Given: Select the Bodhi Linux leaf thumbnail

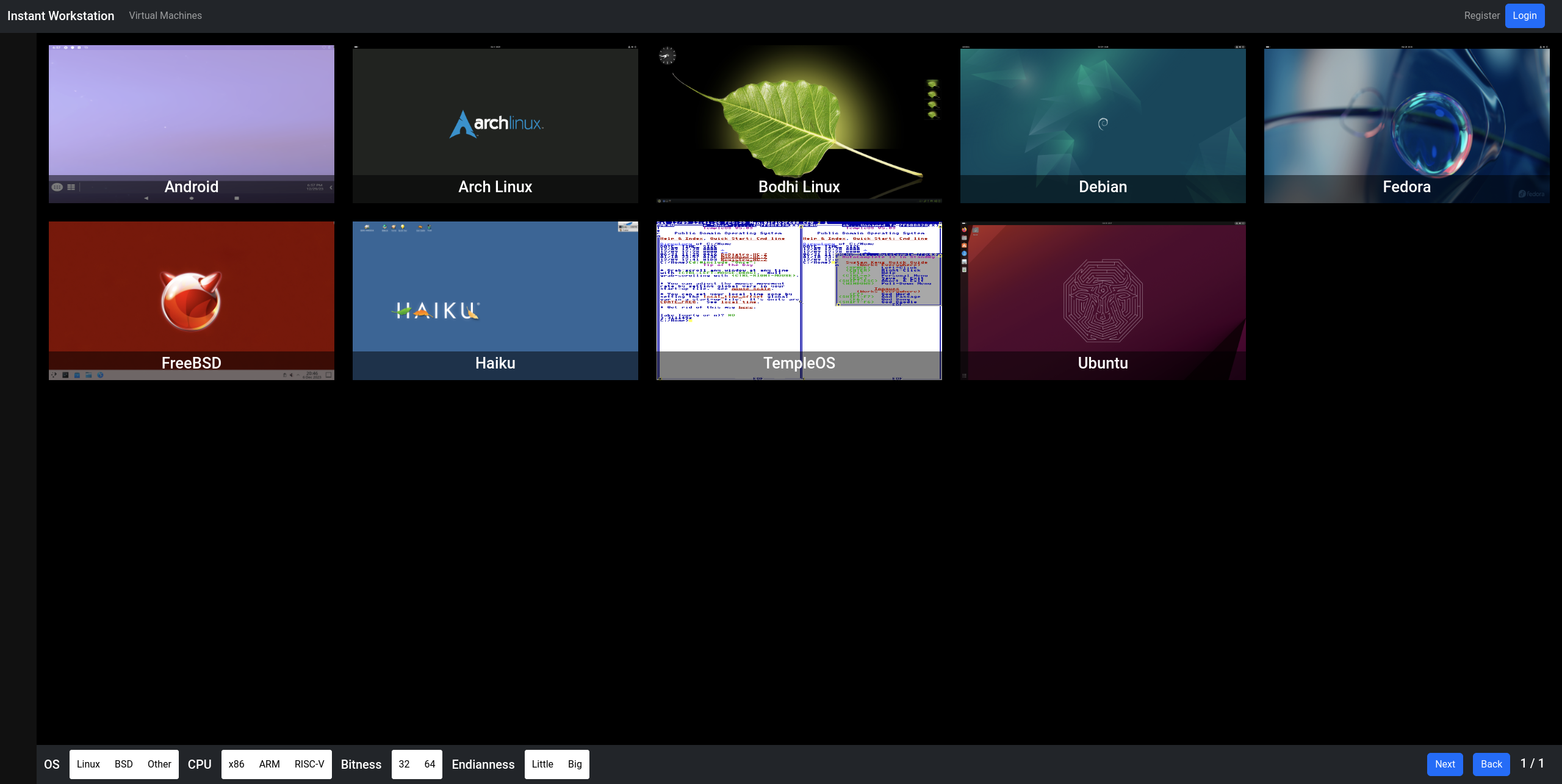Looking at the screenshot, I should point(799,124).
